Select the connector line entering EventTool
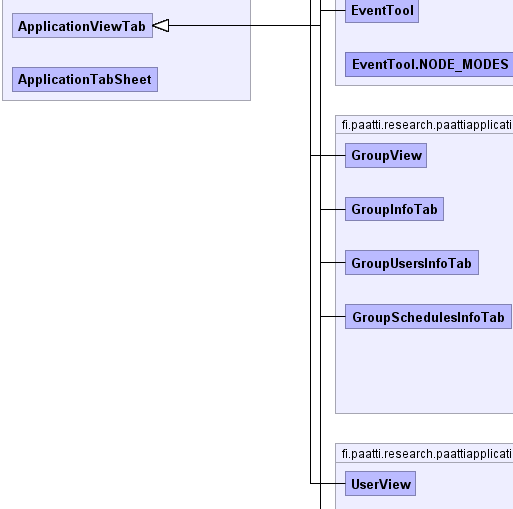This screenshot has height=509, width=513. click(x=333, y=10)
